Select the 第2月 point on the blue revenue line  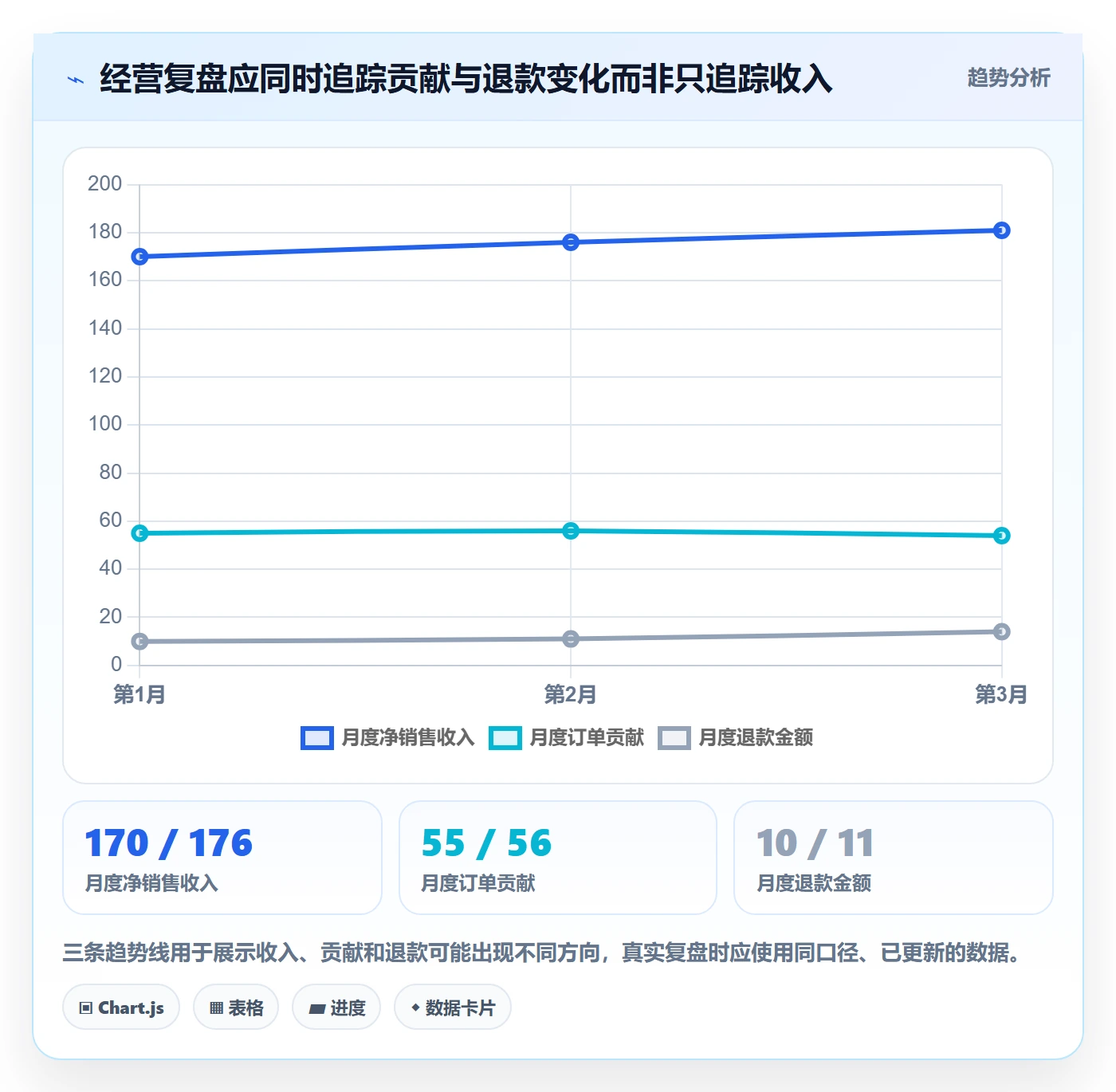click(571, 242)
